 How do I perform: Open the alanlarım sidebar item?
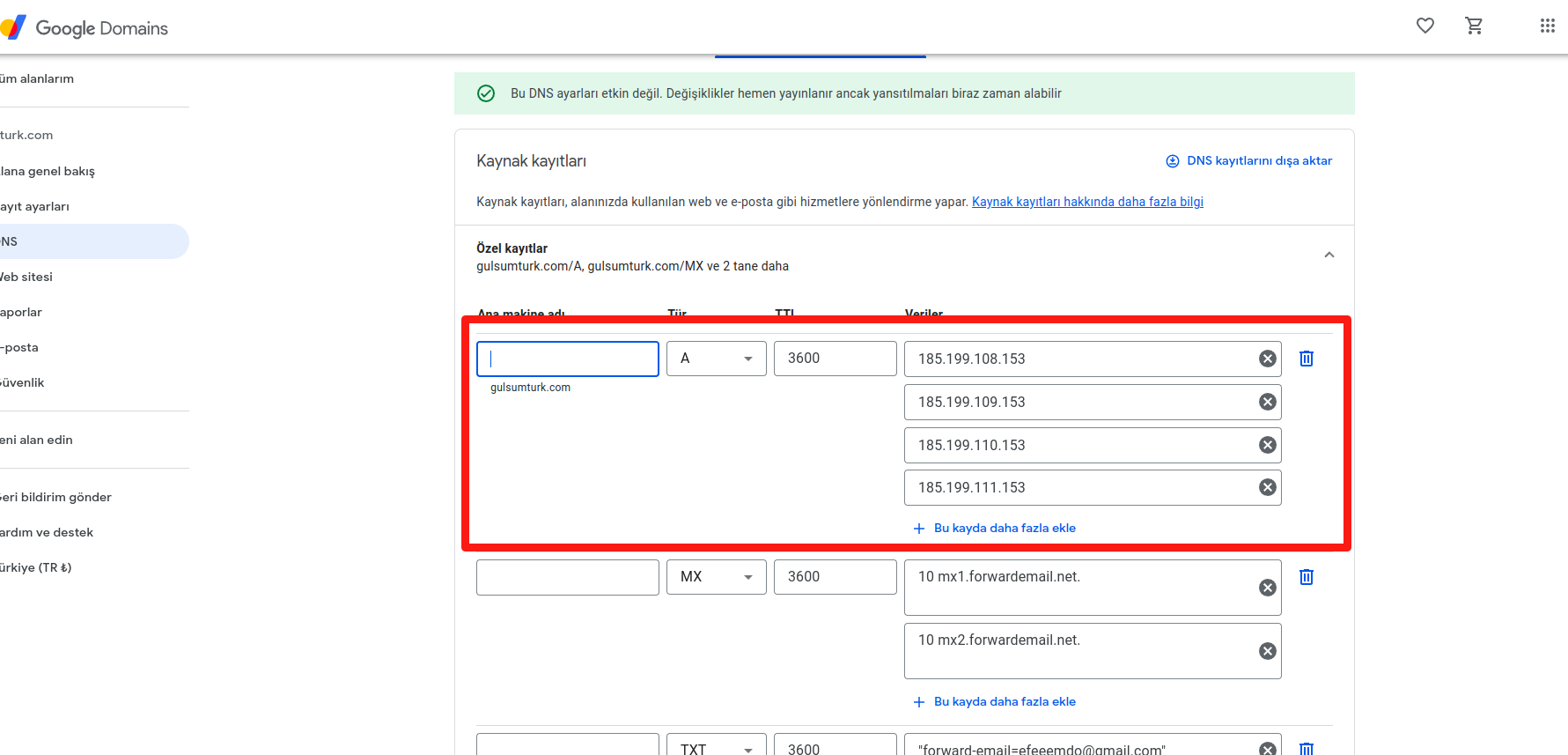(x=37, y=78)
